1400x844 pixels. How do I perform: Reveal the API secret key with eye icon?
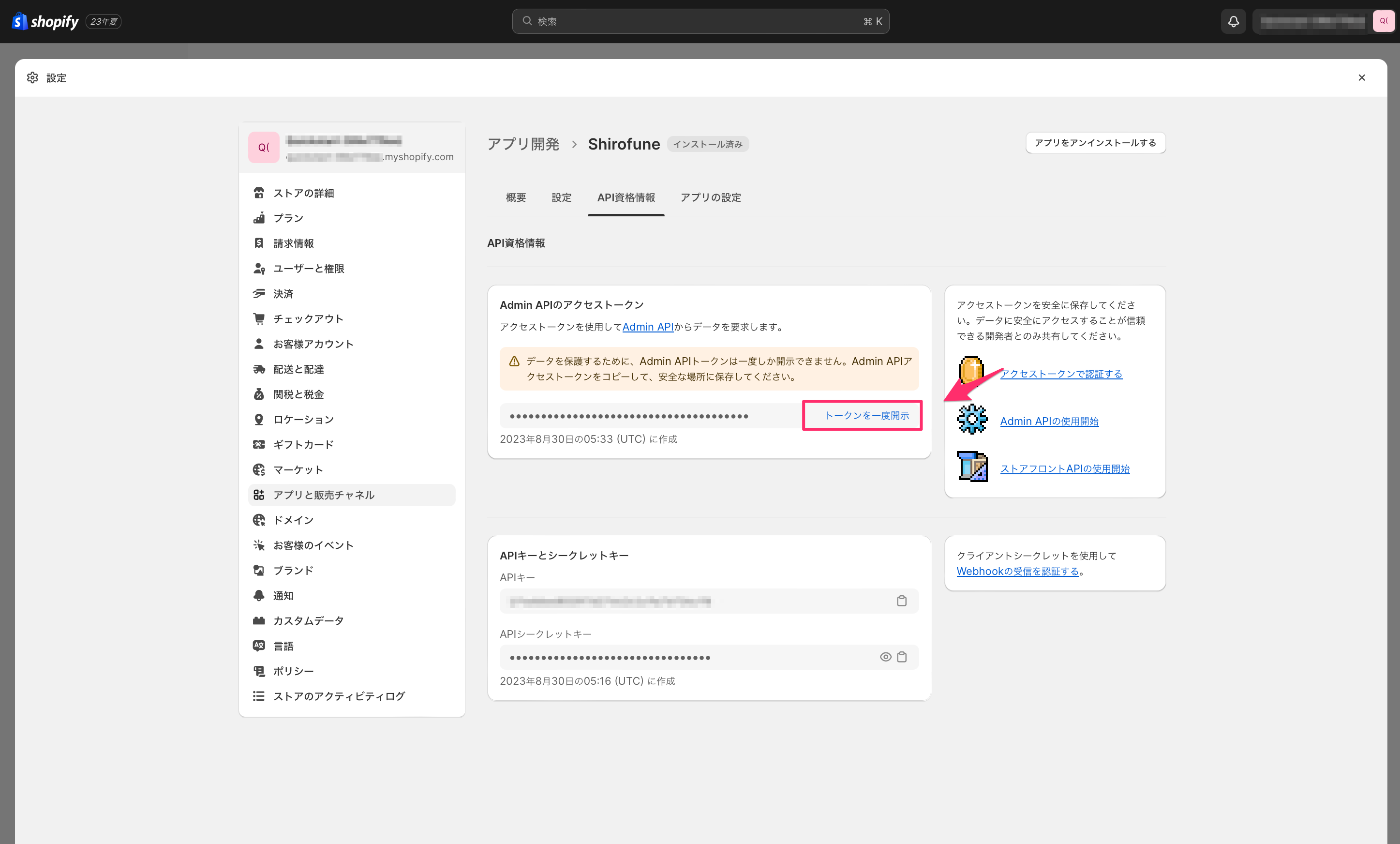click(885, 657)
